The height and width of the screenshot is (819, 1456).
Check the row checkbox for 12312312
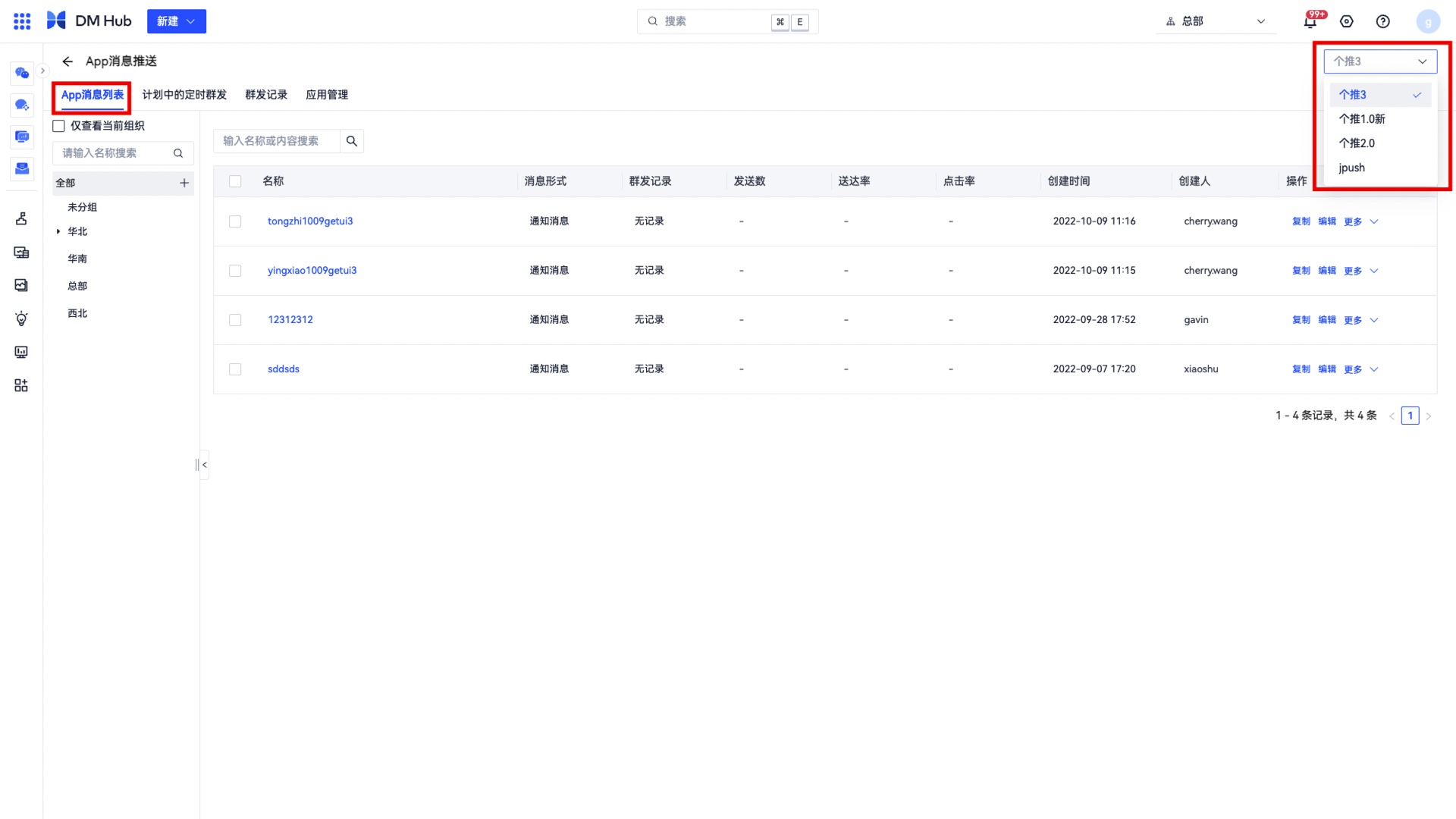pyautogui.click(x=235, y=320)
